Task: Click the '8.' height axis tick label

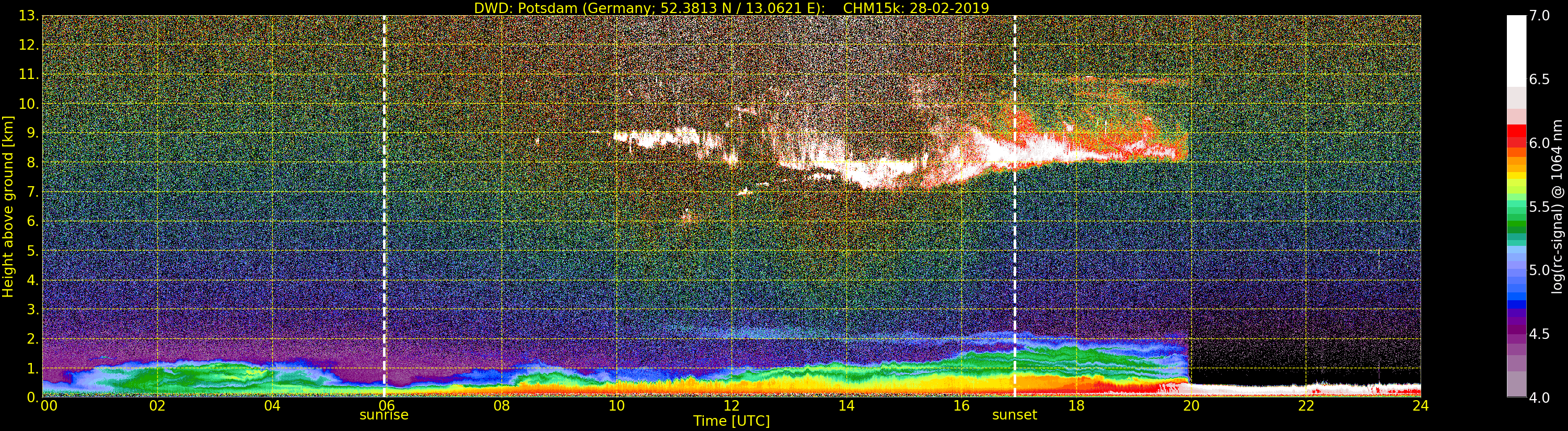Action: 32,163
